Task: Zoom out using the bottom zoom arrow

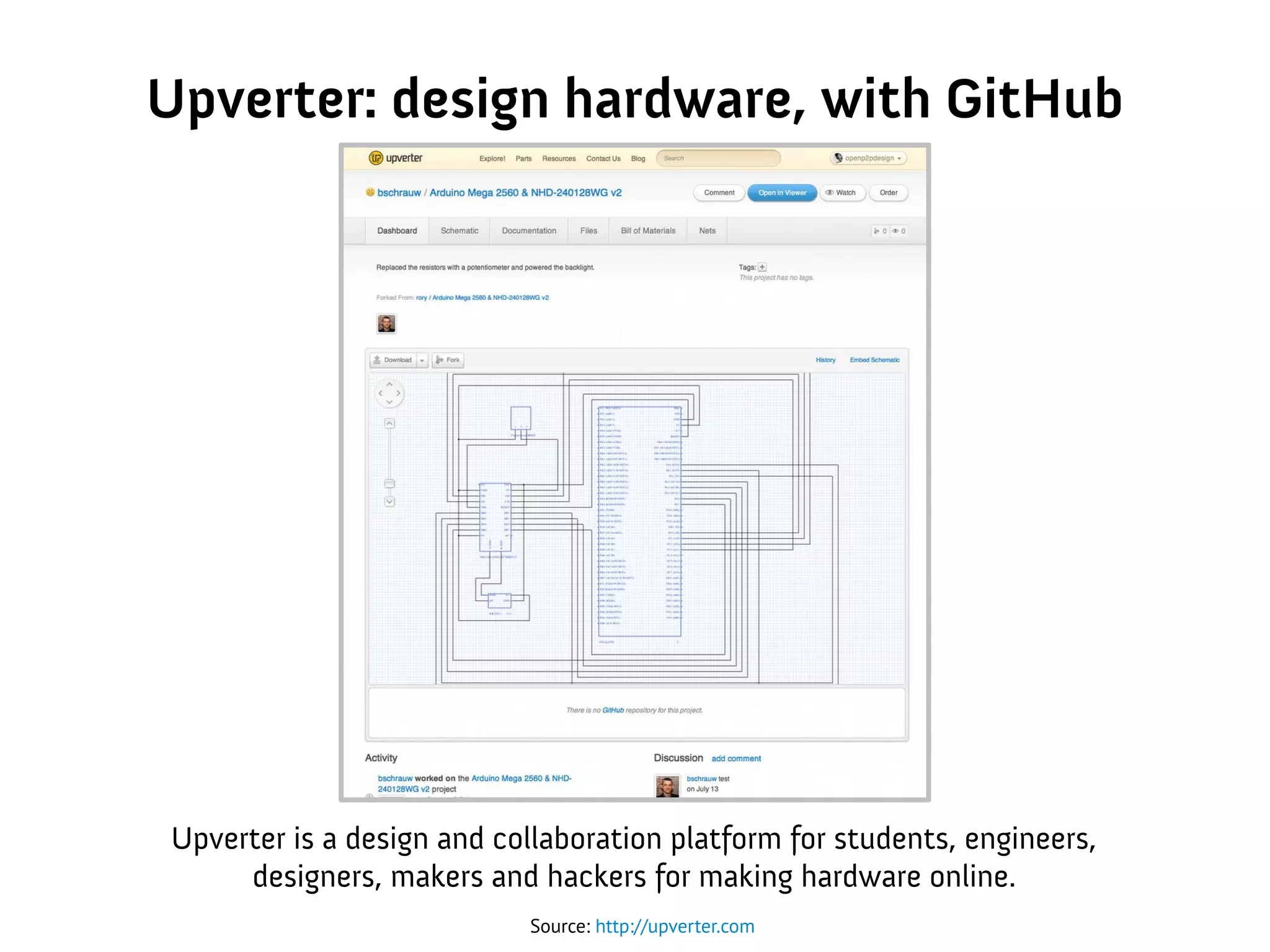Action: (x=389, y=501)
